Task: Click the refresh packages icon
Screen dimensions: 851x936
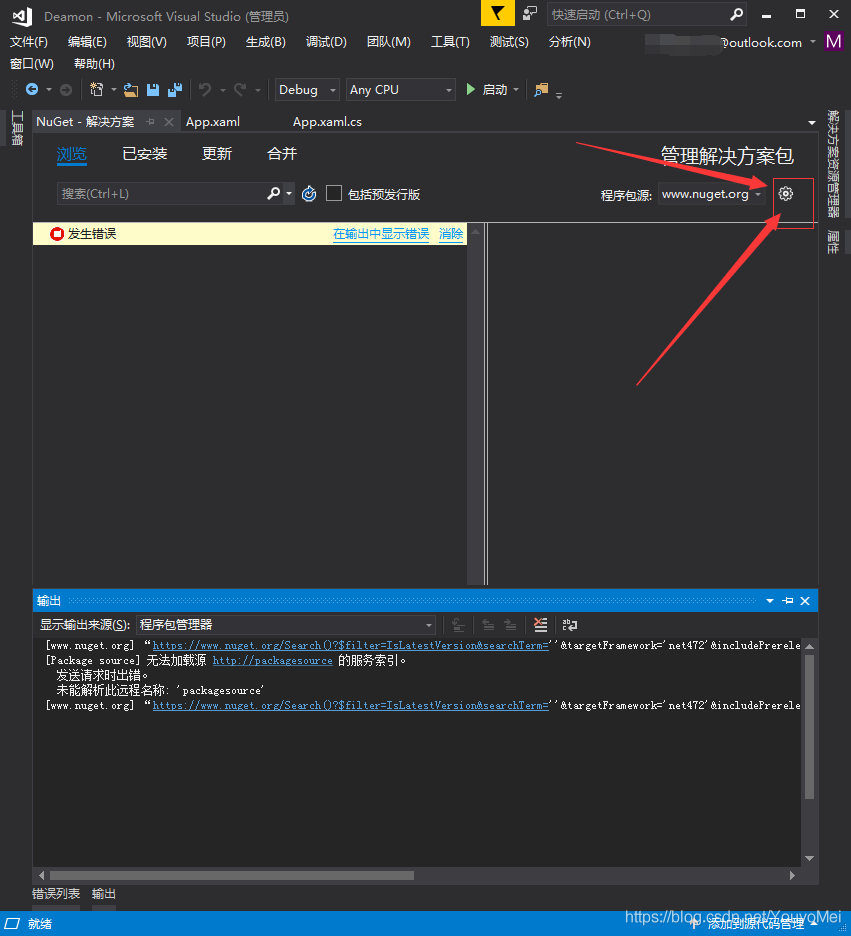Action: coord(309,193)
